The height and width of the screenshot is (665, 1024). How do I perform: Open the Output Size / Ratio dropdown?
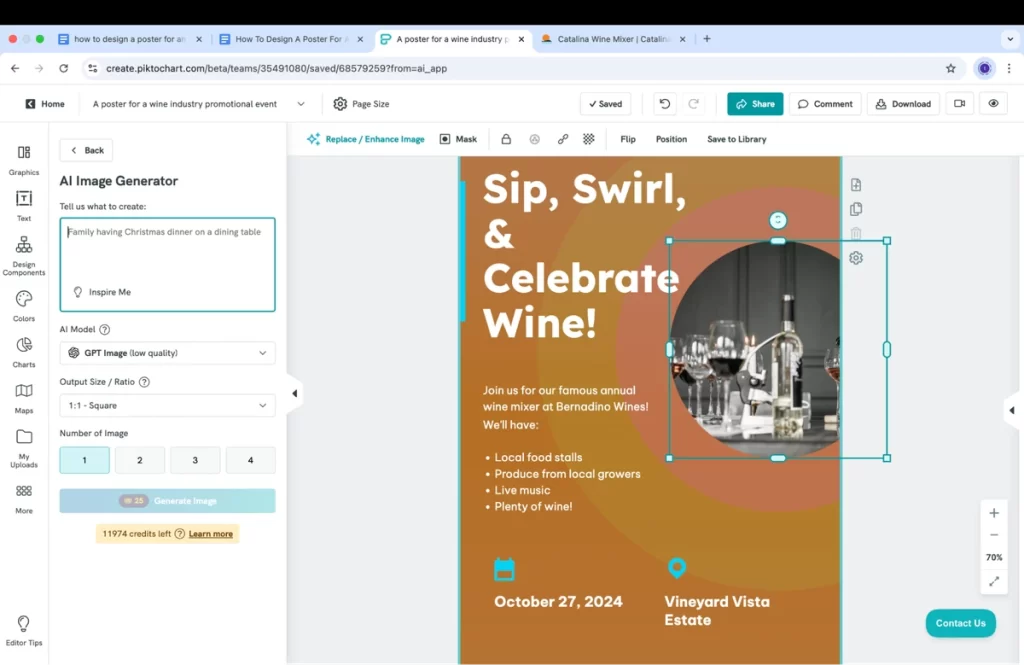(x=167, y=405)
